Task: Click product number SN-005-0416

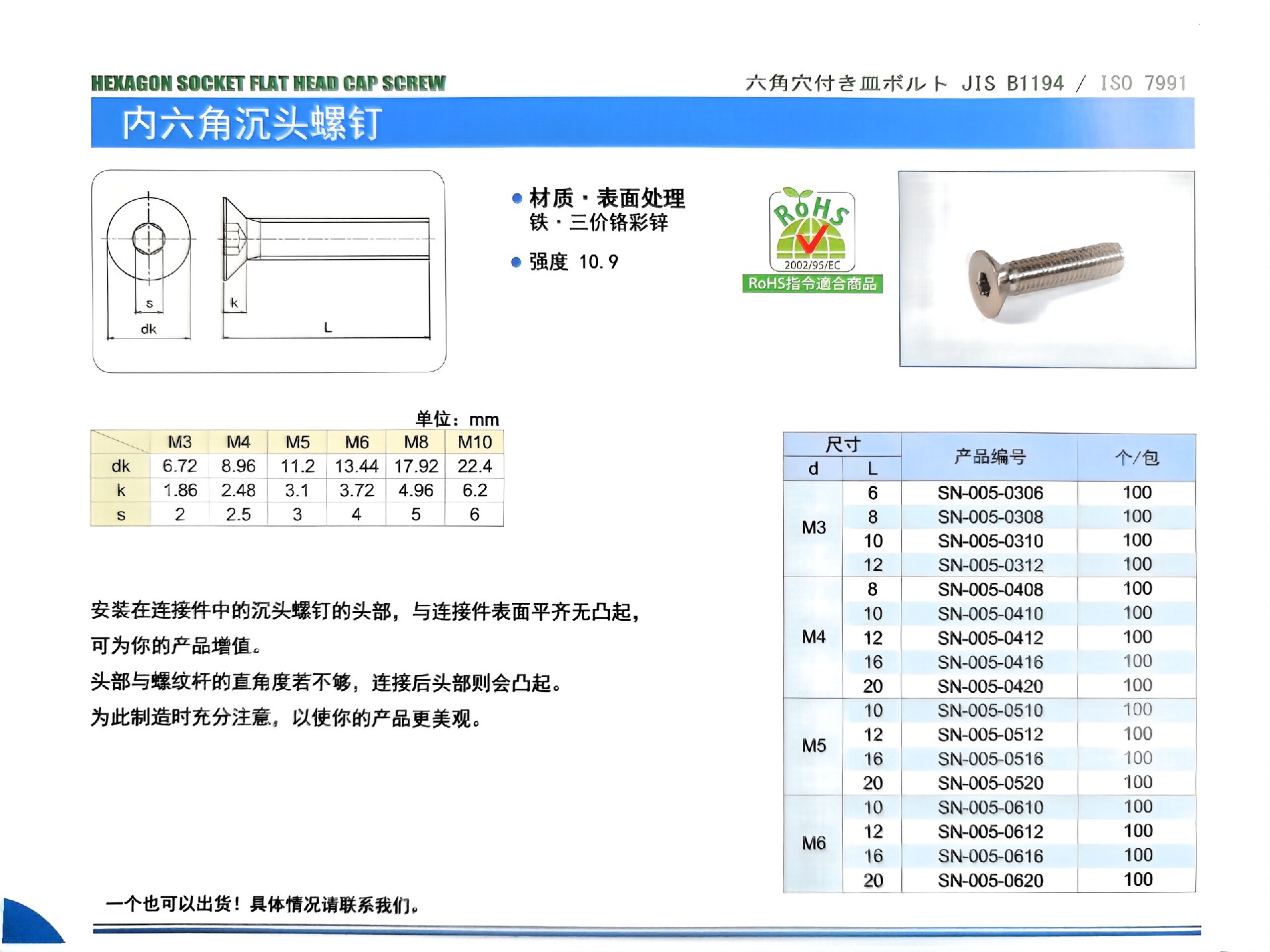Action: (x=990, y=662)
